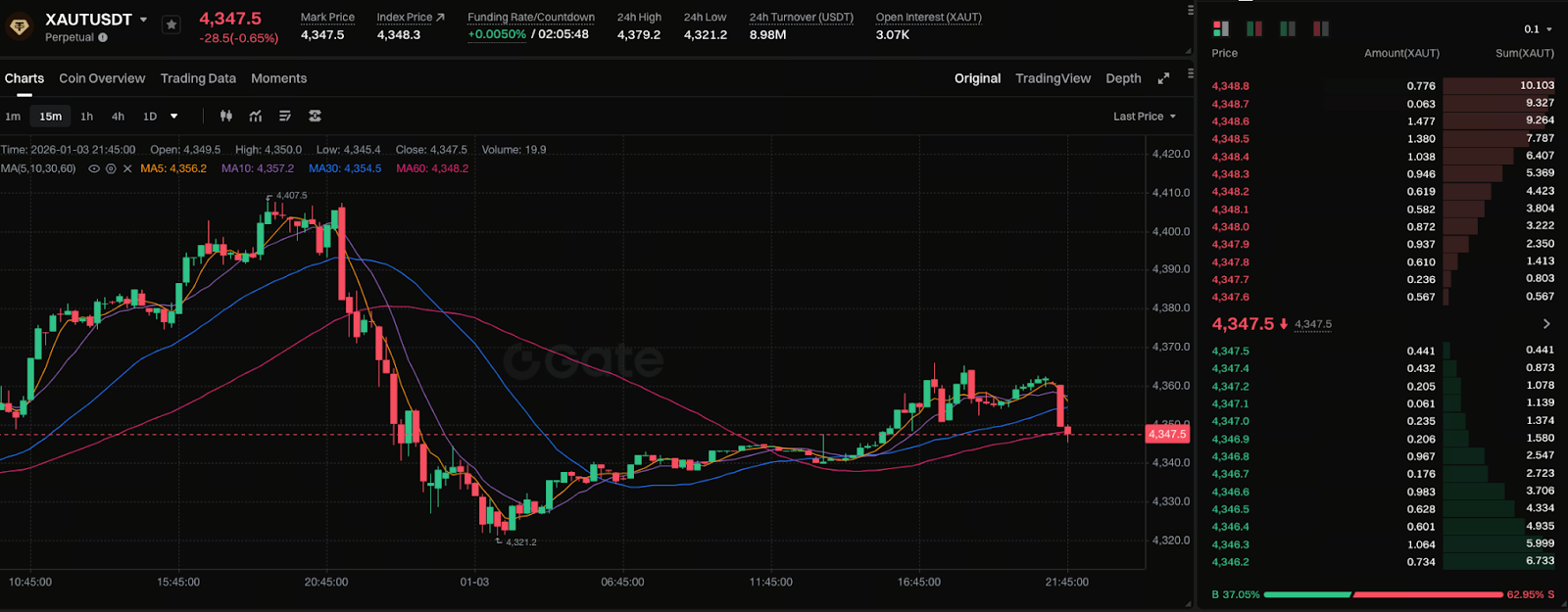
Task: Click the red 4,347.5 price tag on axis
Action: point(1167,434)
